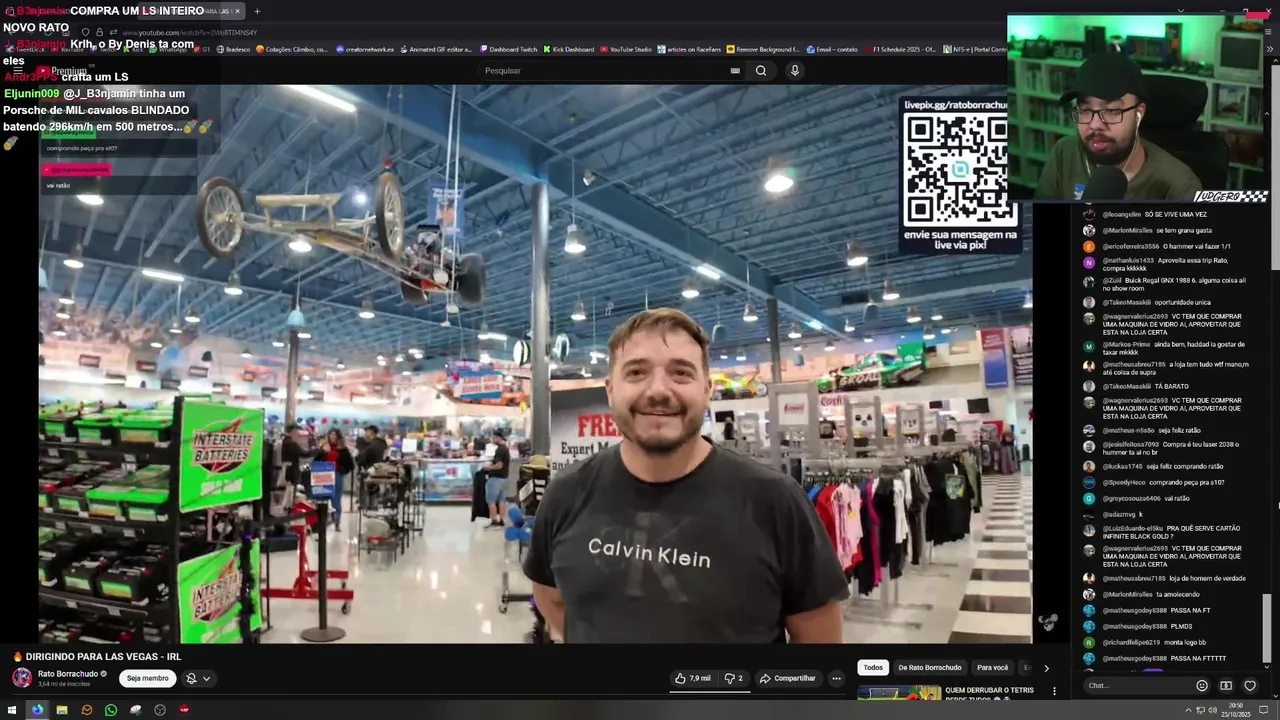
Task: Click the live chat message input
Action: tap(1138, 686)
